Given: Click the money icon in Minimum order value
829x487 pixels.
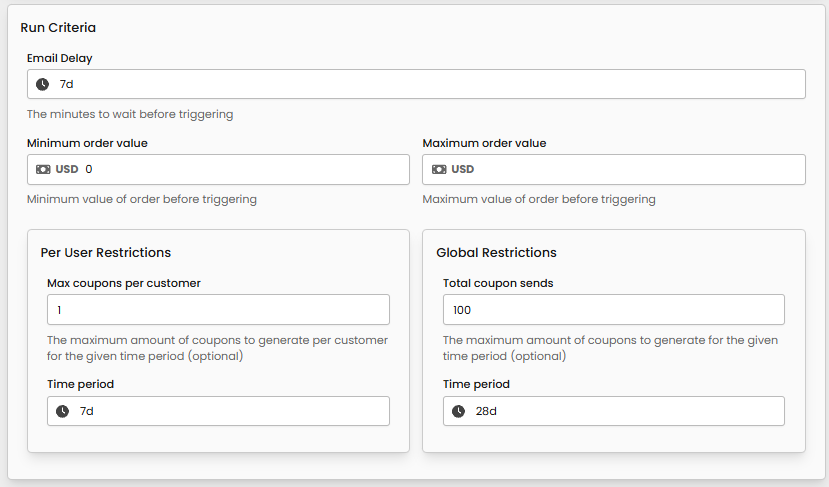Looking at the screenshot, I should pos(43,169).
